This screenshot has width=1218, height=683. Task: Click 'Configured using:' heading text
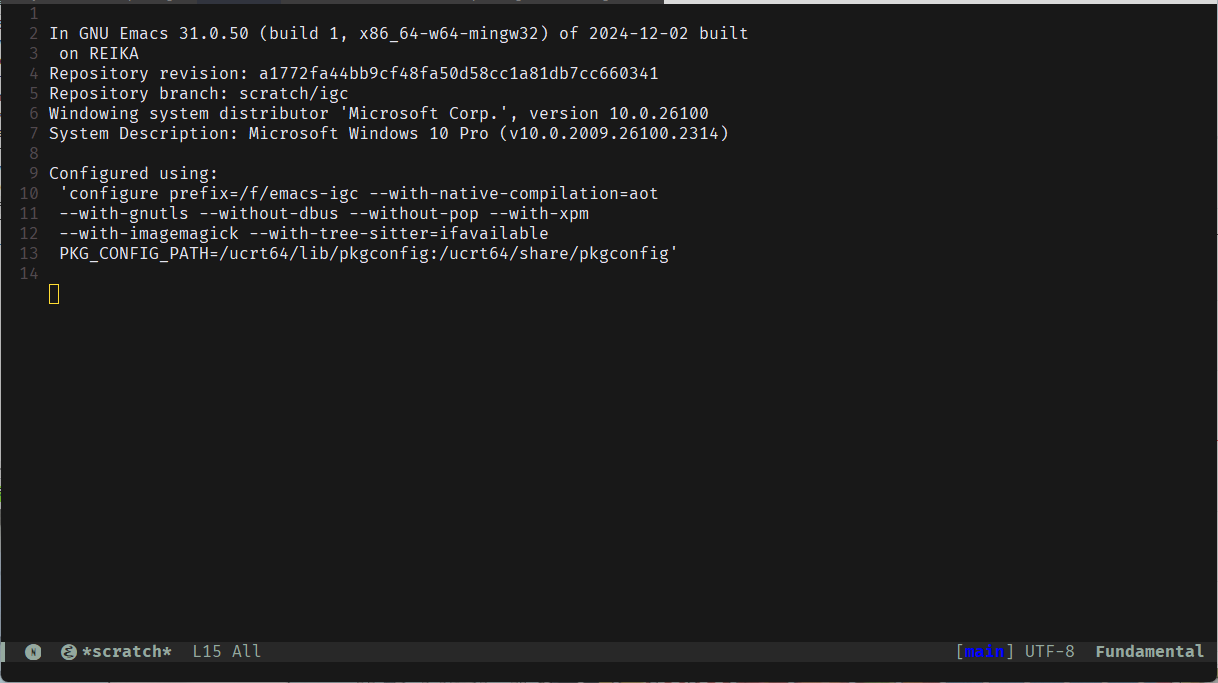[x=134, y=173]
